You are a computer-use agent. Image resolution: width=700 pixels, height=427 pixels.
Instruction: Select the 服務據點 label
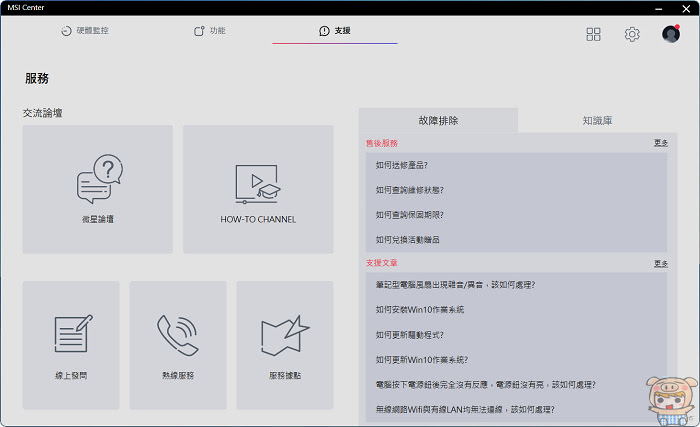pos(285,376)
